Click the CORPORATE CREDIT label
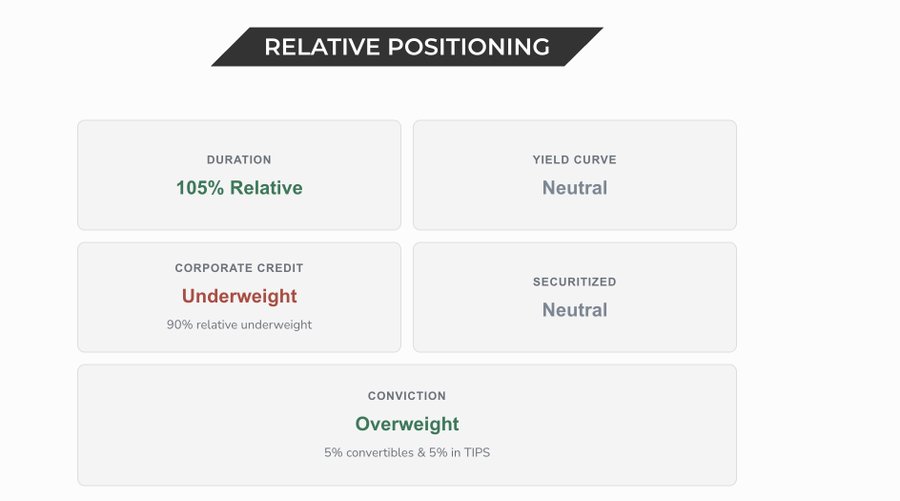The image size is (900, 501). (239, 268)
